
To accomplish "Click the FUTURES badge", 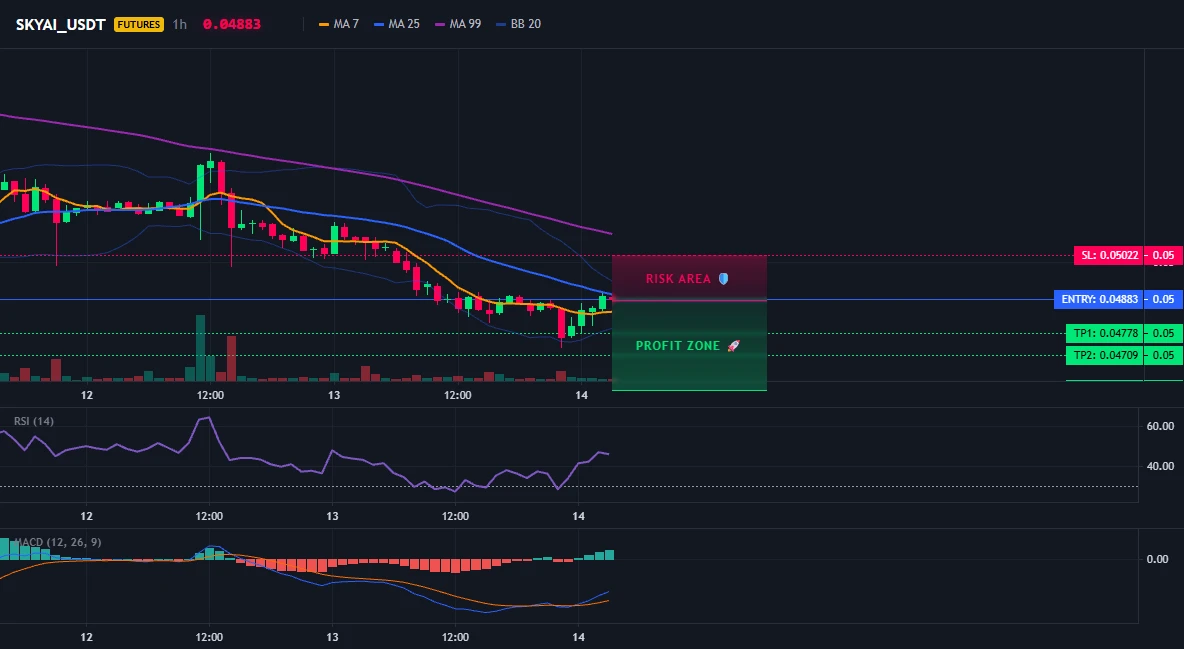I will coord(139,24).
